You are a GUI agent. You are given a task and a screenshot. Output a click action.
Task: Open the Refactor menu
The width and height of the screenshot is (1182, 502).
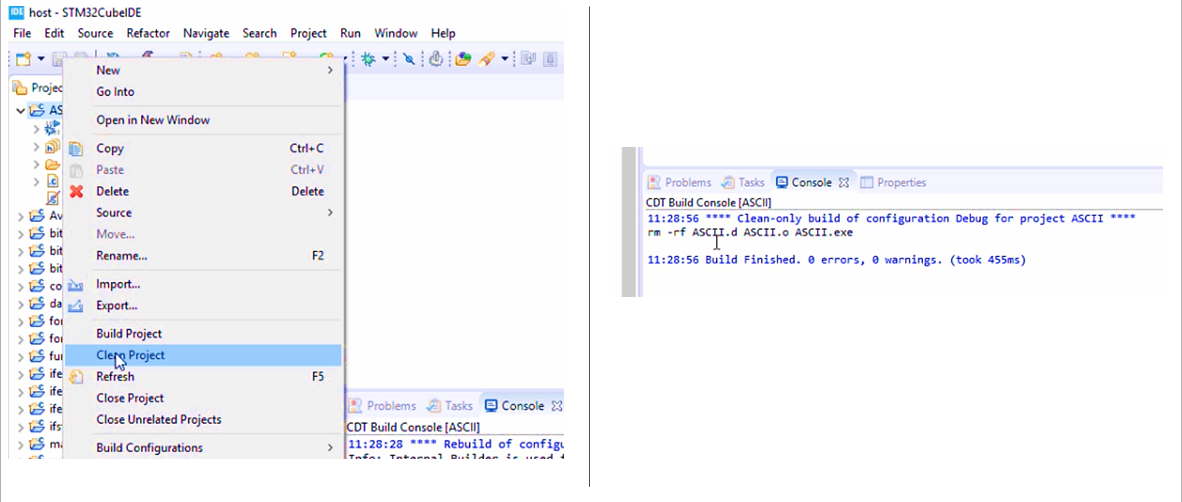148,33
